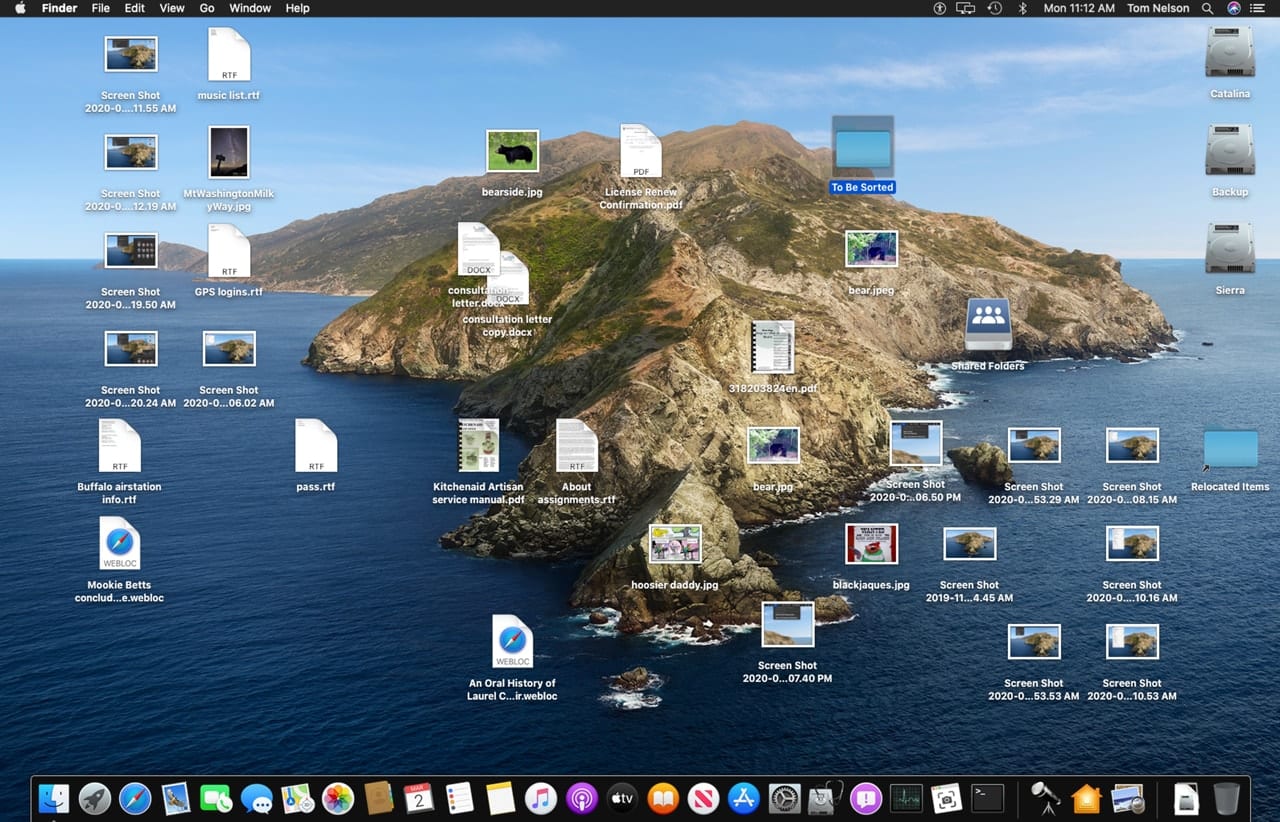This screenshot has width=1280, height=822.
Task: Open Launchpad from the Dock
Action: [95, 798]
